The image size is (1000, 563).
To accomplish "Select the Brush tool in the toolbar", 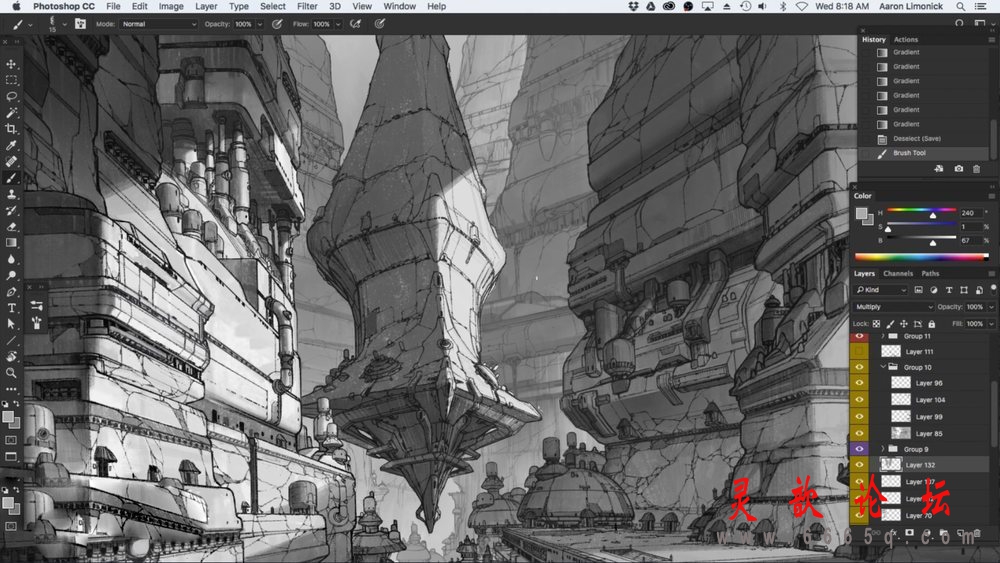I will (11, 178).
